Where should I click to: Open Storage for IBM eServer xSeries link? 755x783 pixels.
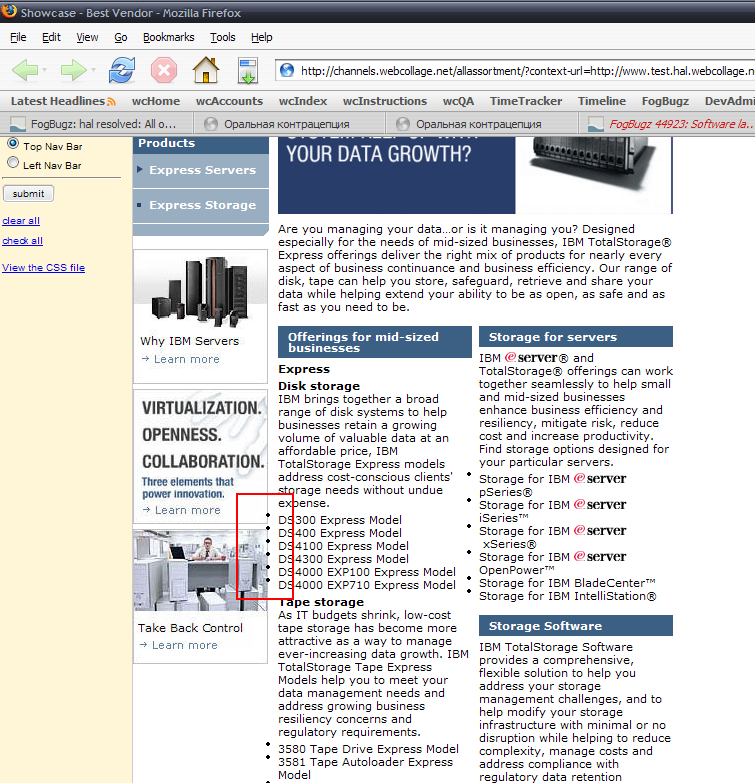552,537
